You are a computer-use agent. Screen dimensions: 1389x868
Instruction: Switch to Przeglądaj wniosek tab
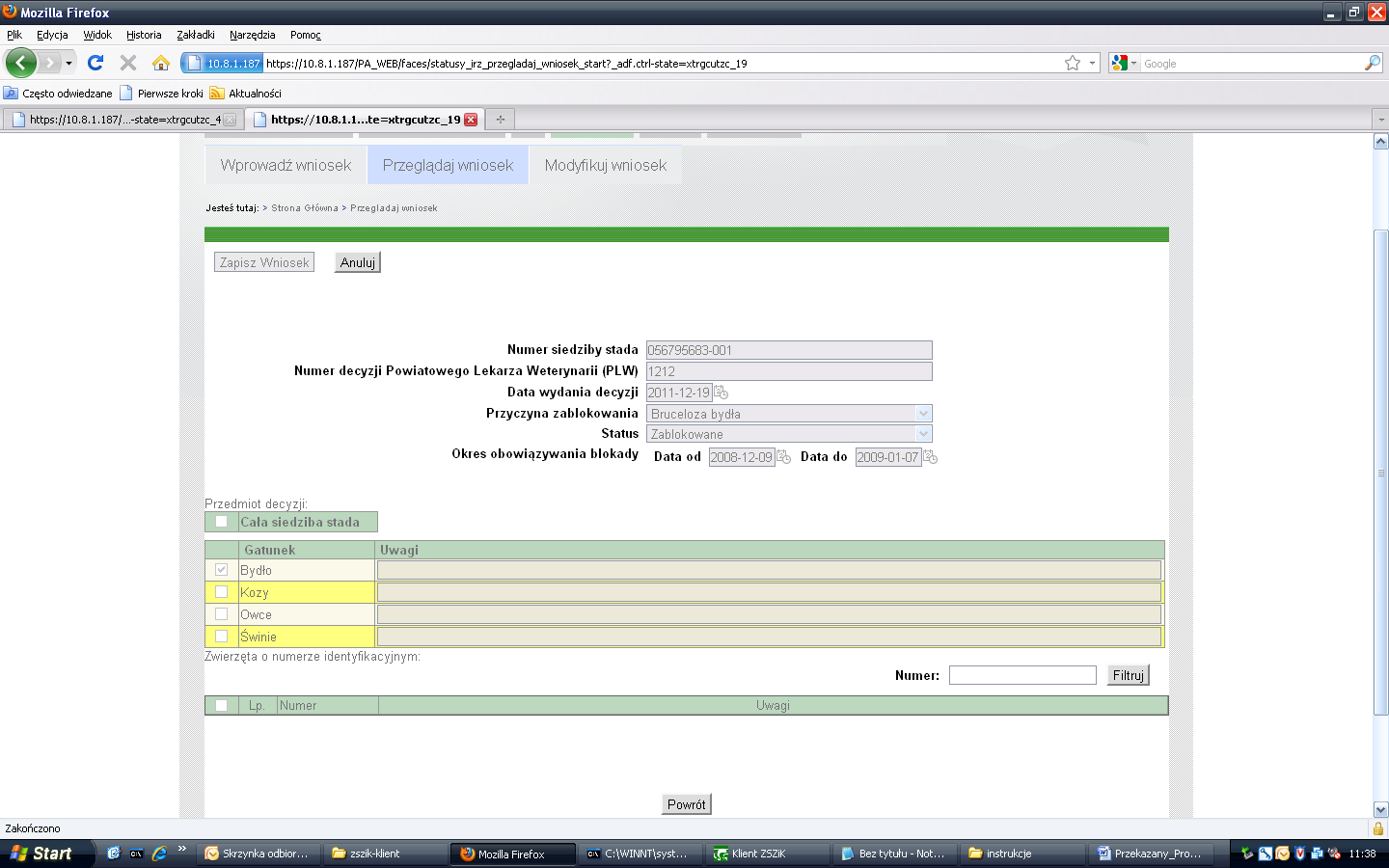[x=448, y=165]
